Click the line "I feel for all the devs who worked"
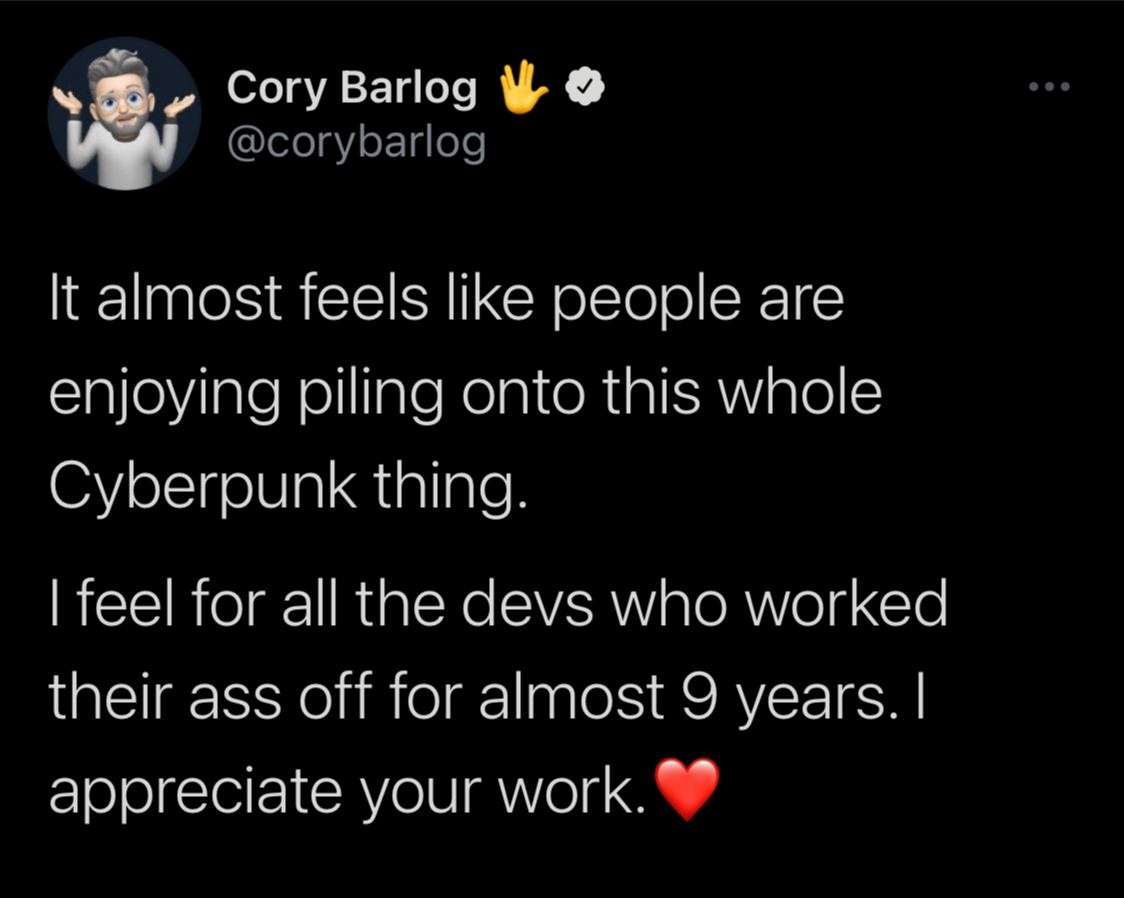 tap(497, 603)
